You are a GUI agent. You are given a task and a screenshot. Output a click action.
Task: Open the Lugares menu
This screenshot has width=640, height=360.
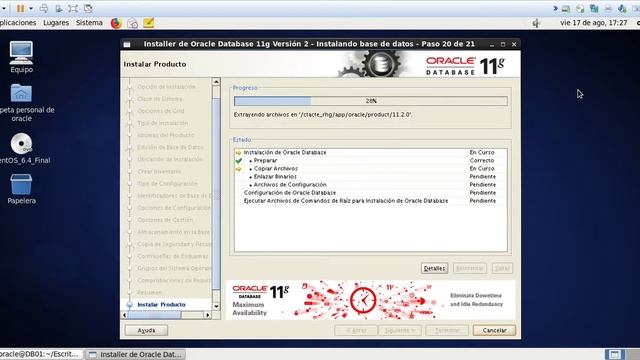pos(56,23)
